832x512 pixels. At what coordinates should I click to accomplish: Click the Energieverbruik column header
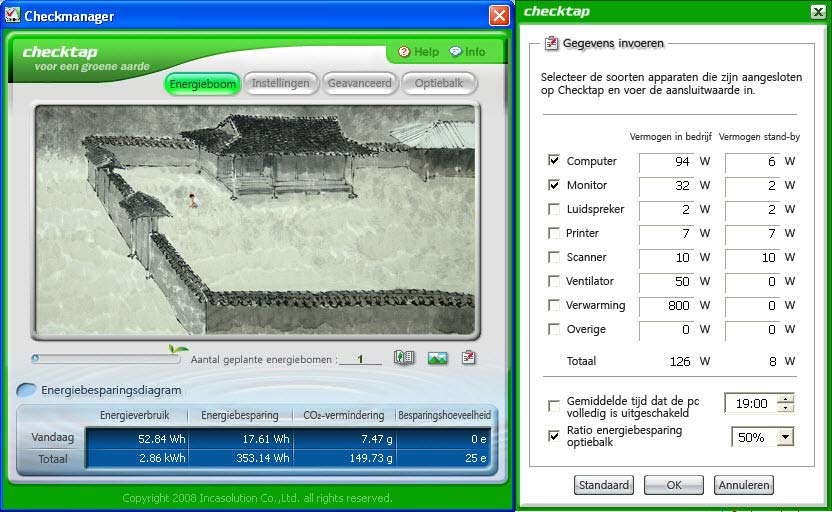pyautogui.click(x=135, y=415)
